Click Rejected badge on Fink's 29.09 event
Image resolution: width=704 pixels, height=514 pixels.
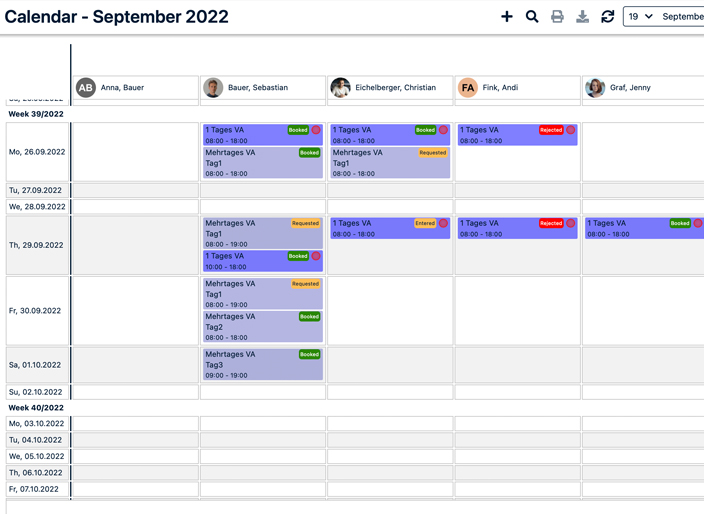point(551,224)
